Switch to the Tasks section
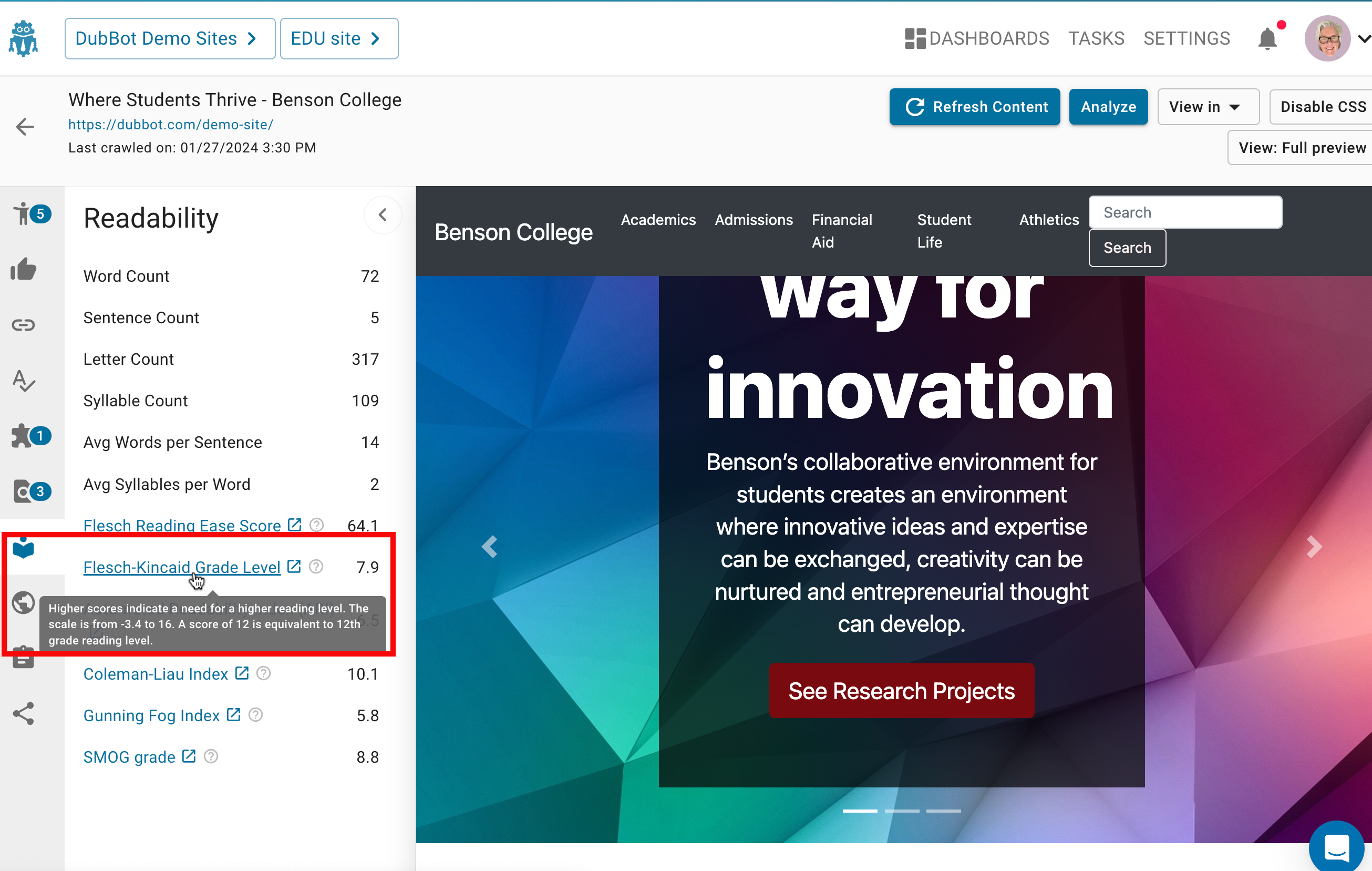Screen dimensions: 1372x871 [1096, 38]
